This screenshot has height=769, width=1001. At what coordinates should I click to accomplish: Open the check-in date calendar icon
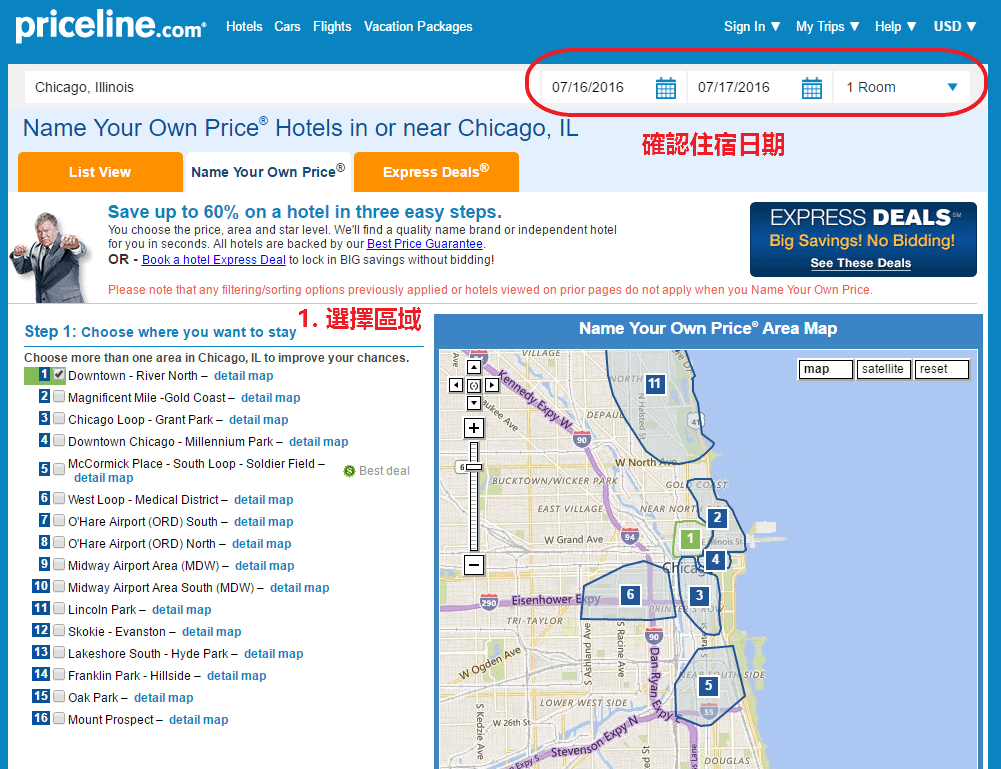666,88
